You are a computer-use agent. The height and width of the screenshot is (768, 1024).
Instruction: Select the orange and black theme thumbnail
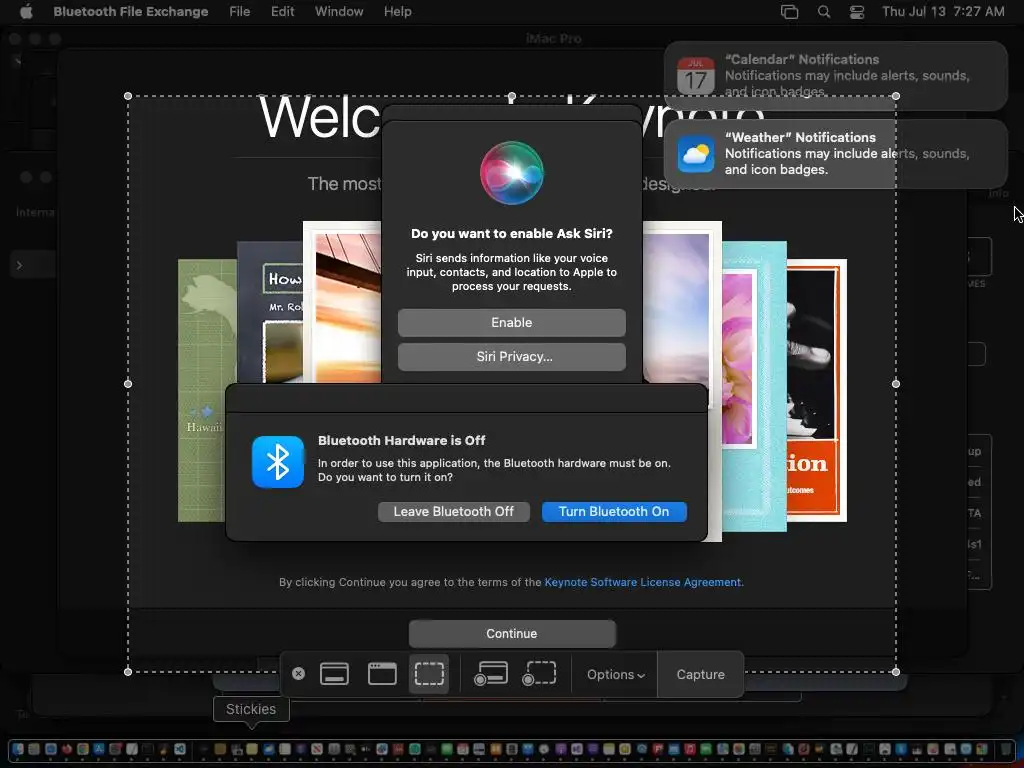pos(816,391)
